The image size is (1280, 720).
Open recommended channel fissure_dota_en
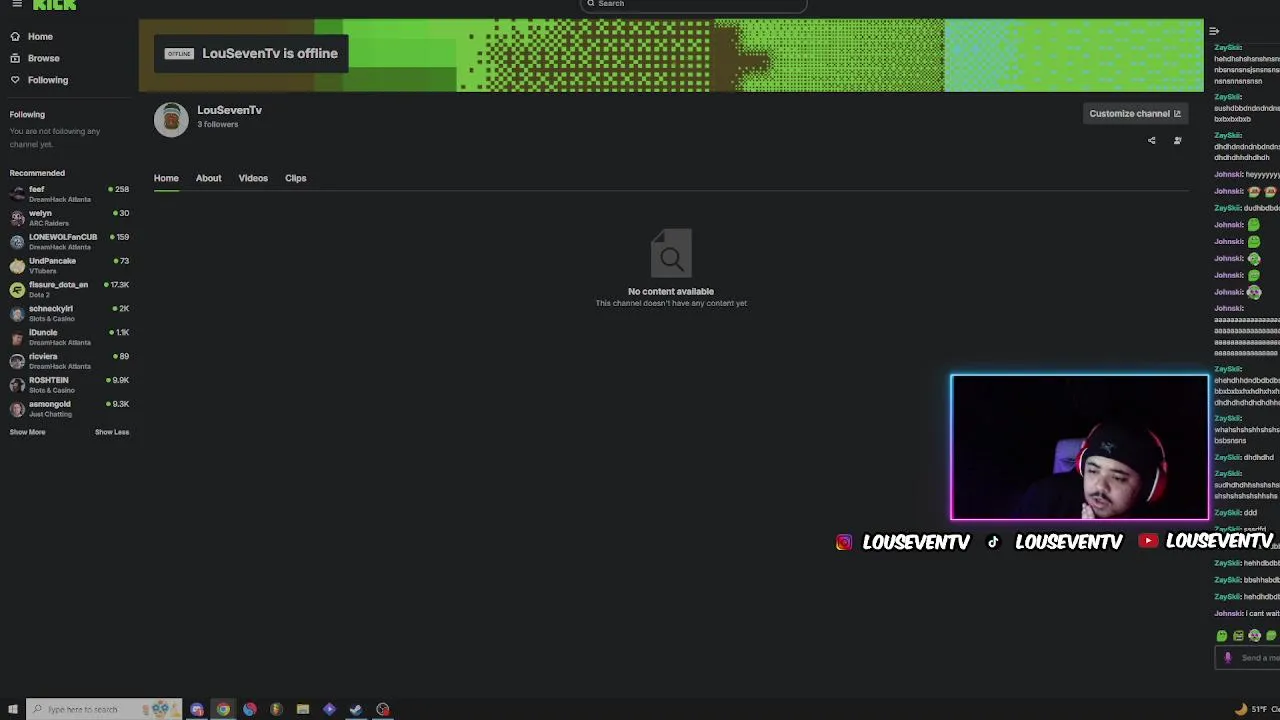69,290
